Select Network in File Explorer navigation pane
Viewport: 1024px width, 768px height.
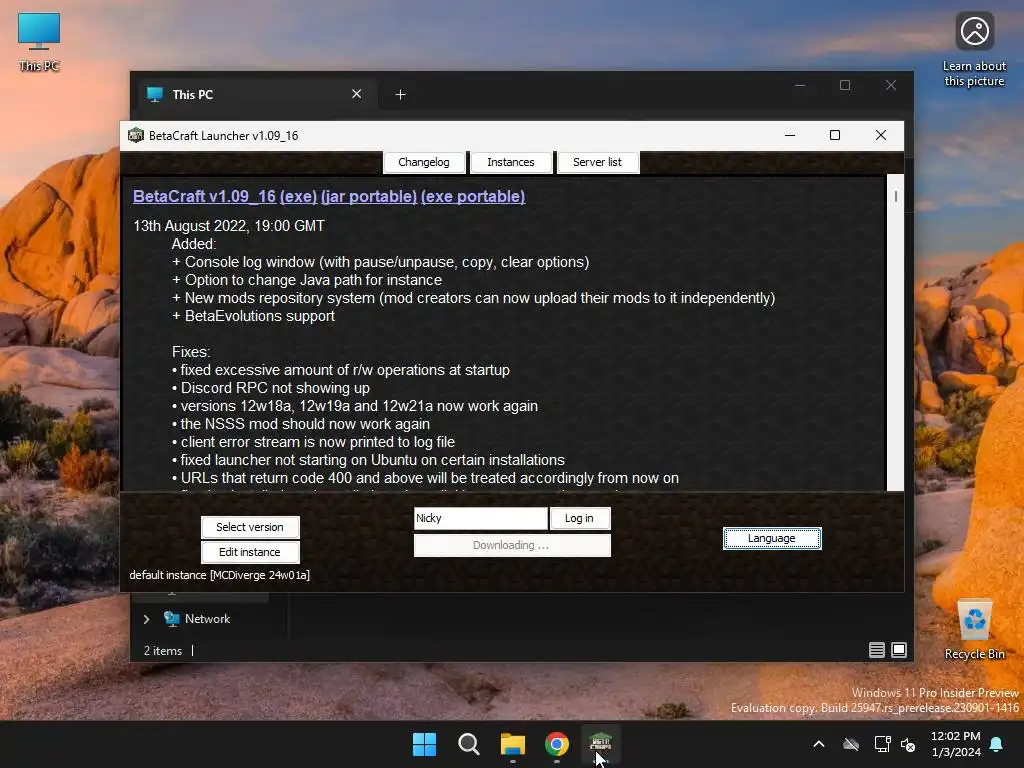[207, 619]
